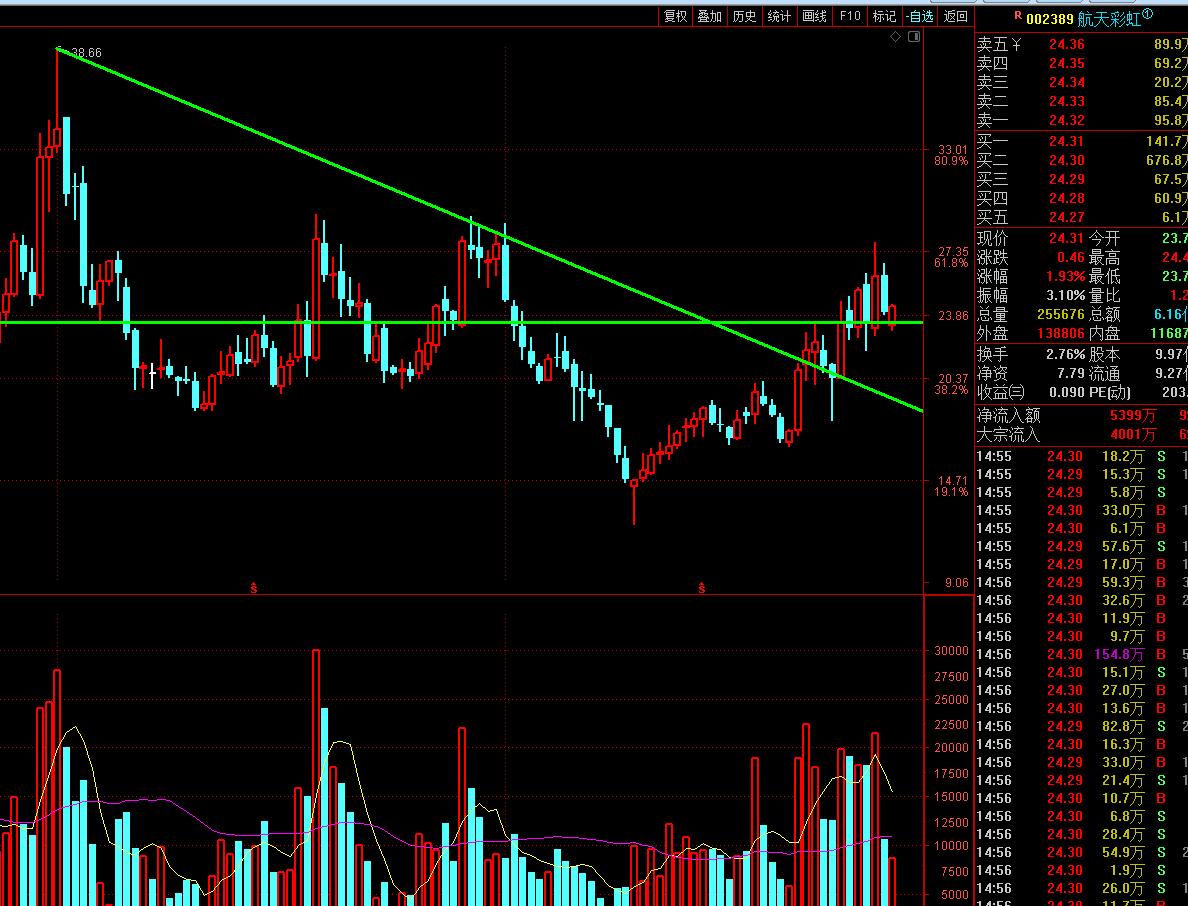
Task: Click the diamond icon above the chart
Action: [896, 37]
